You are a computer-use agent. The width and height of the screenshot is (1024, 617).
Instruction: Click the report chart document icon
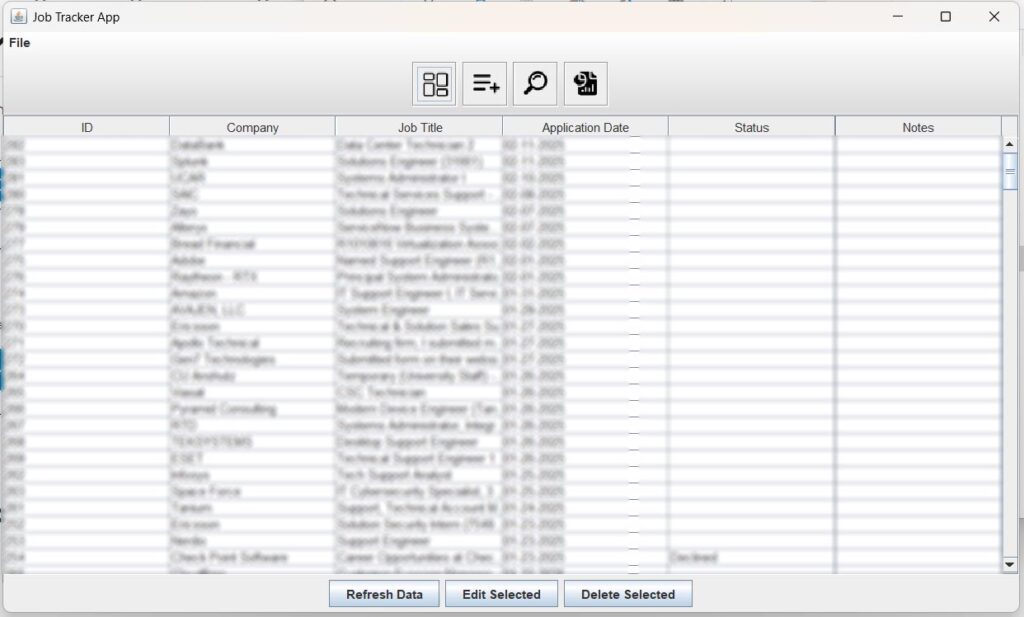586,84
